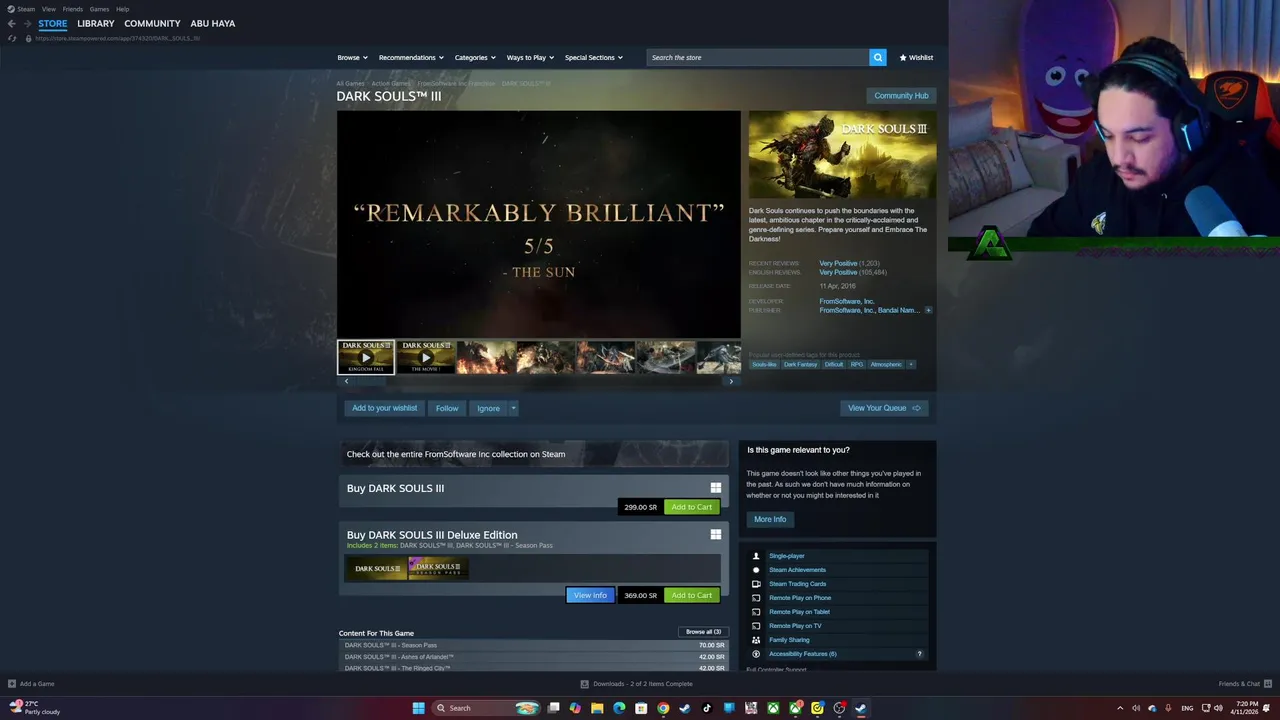Image resolution: width=1280 pixels, height=720 pixels.
Task: Click the Family Sharing people icon
Action: click(x=756, y=640)
